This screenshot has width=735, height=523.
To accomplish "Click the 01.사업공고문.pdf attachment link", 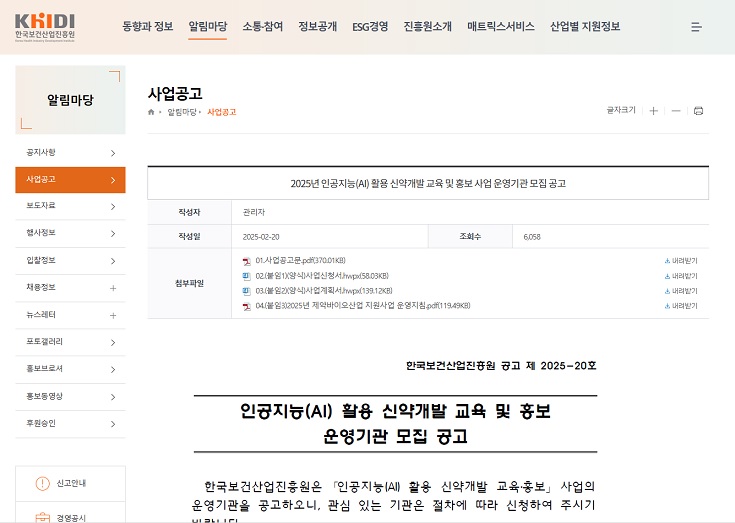I will (x=300, y=260).
